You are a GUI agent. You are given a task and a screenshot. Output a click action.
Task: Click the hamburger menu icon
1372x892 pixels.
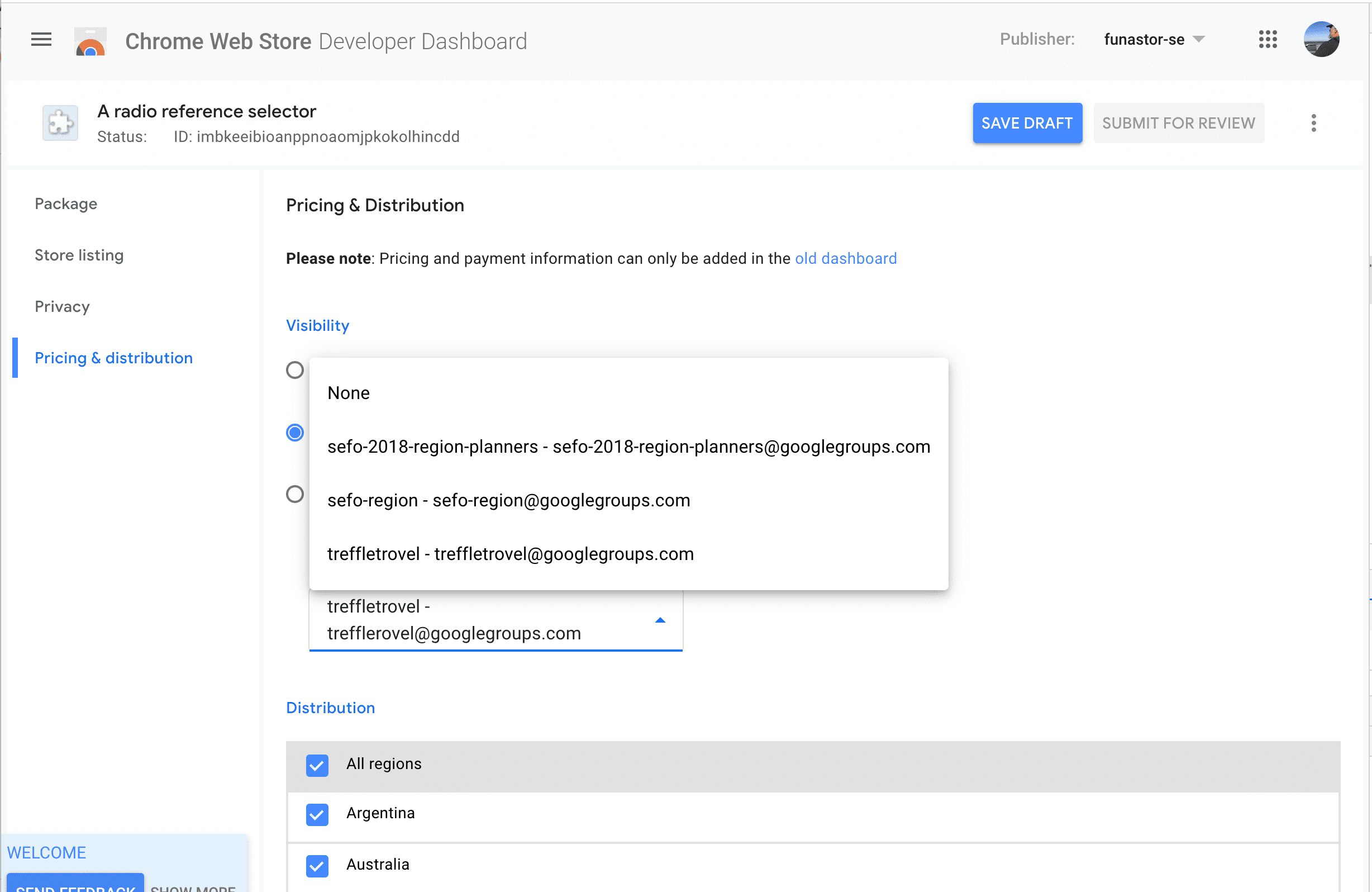coord(41,41)
